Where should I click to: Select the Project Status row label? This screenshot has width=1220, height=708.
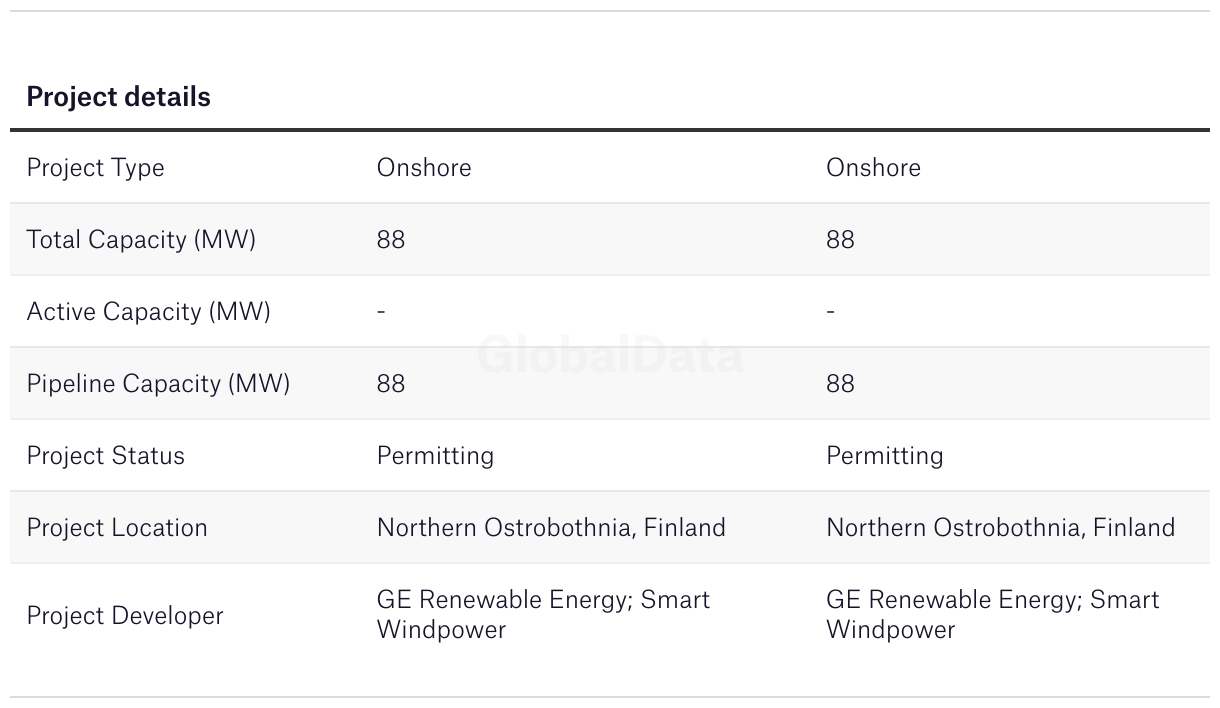tap(105, 456)
